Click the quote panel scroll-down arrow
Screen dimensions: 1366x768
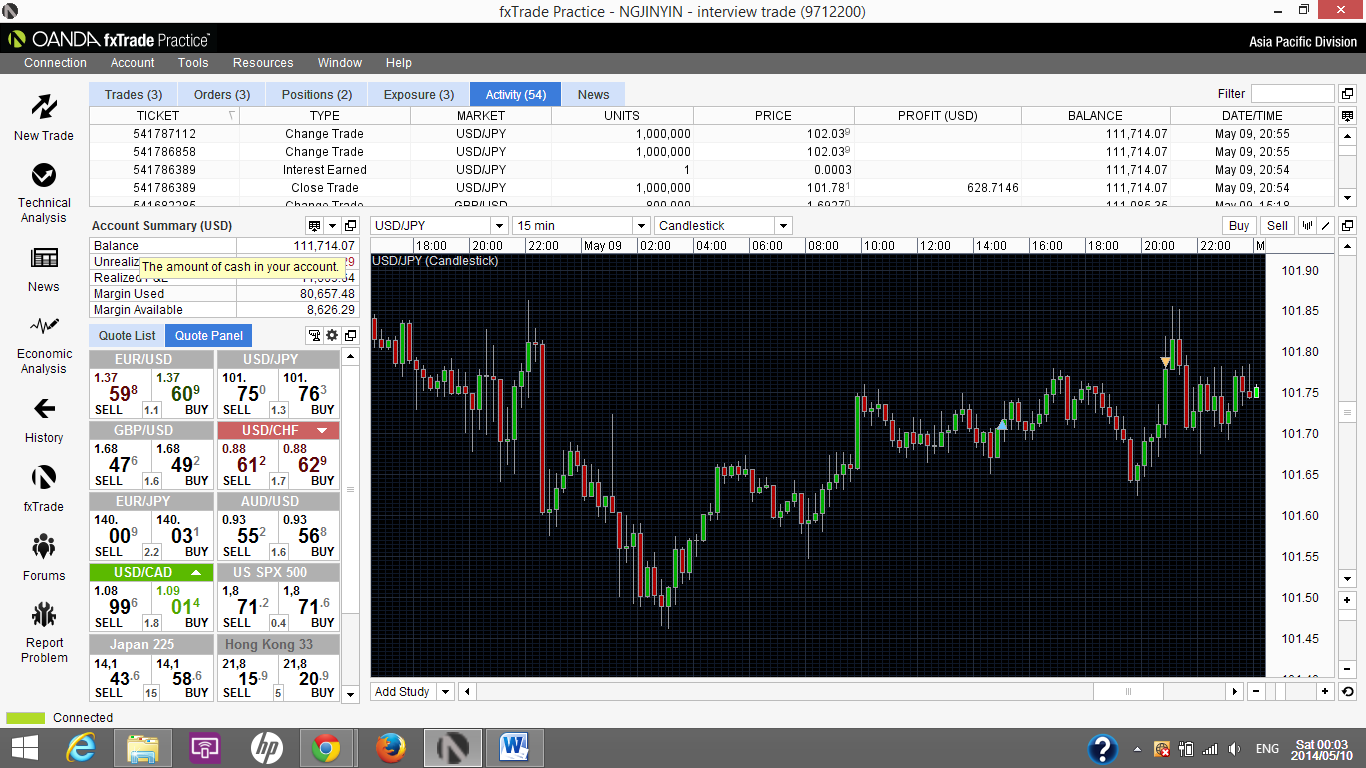point(350,694)
